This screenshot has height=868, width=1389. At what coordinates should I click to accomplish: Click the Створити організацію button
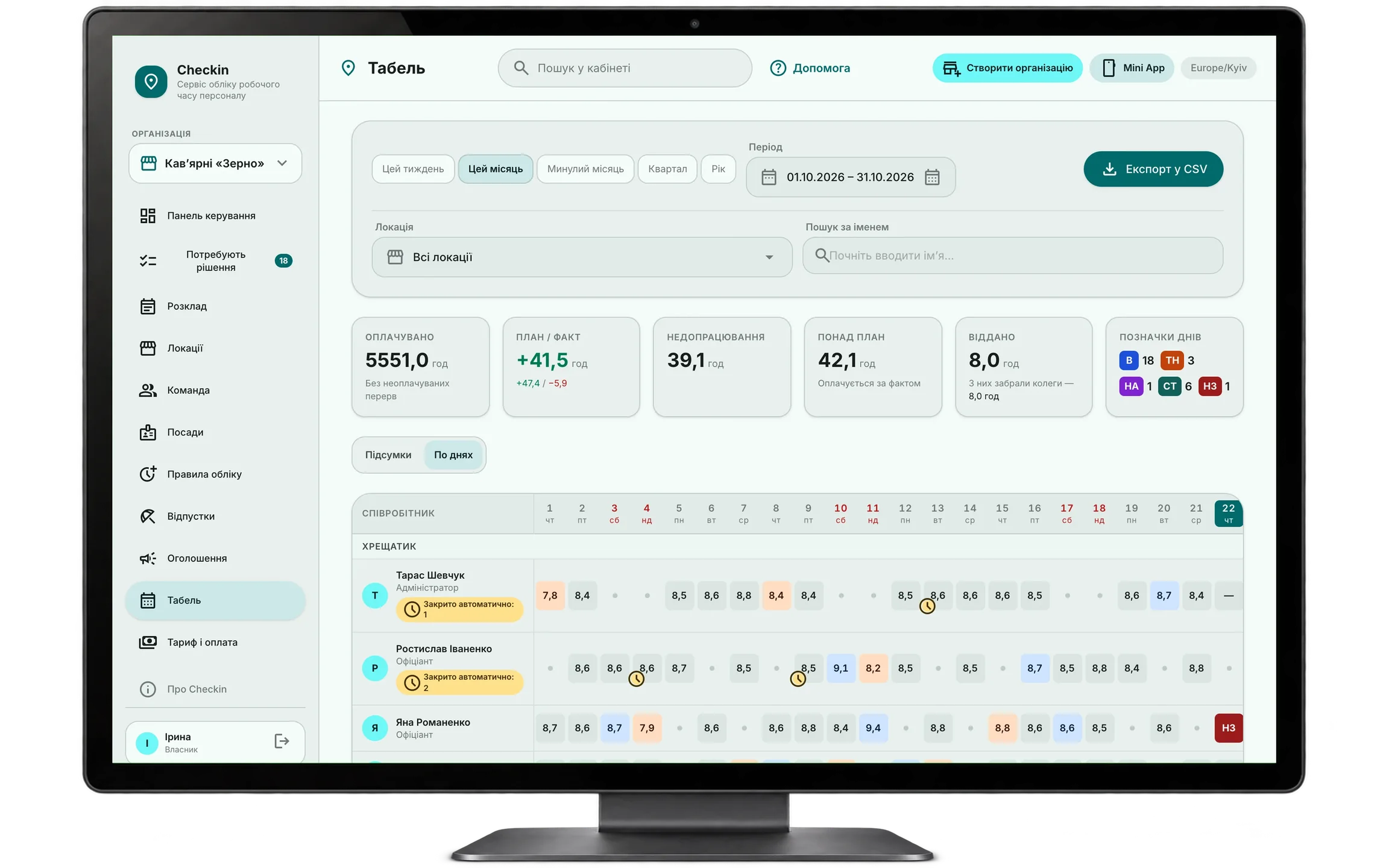click(x=1007, y=68)
